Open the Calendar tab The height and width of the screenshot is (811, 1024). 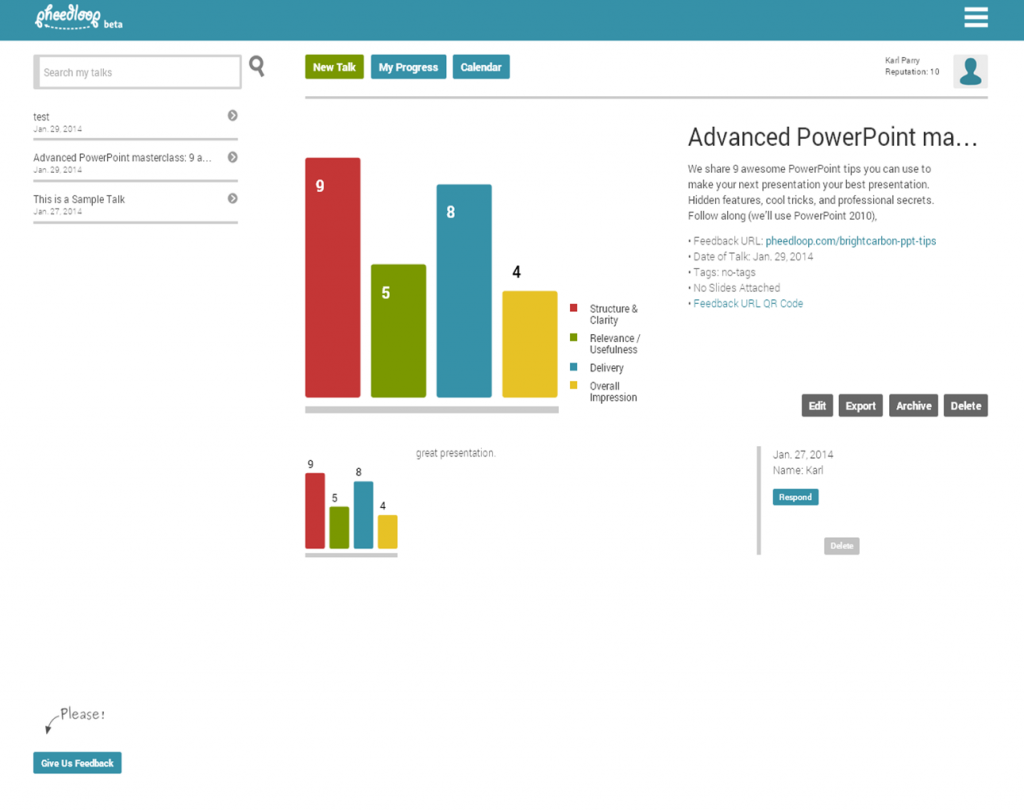(x=481, y=67)
